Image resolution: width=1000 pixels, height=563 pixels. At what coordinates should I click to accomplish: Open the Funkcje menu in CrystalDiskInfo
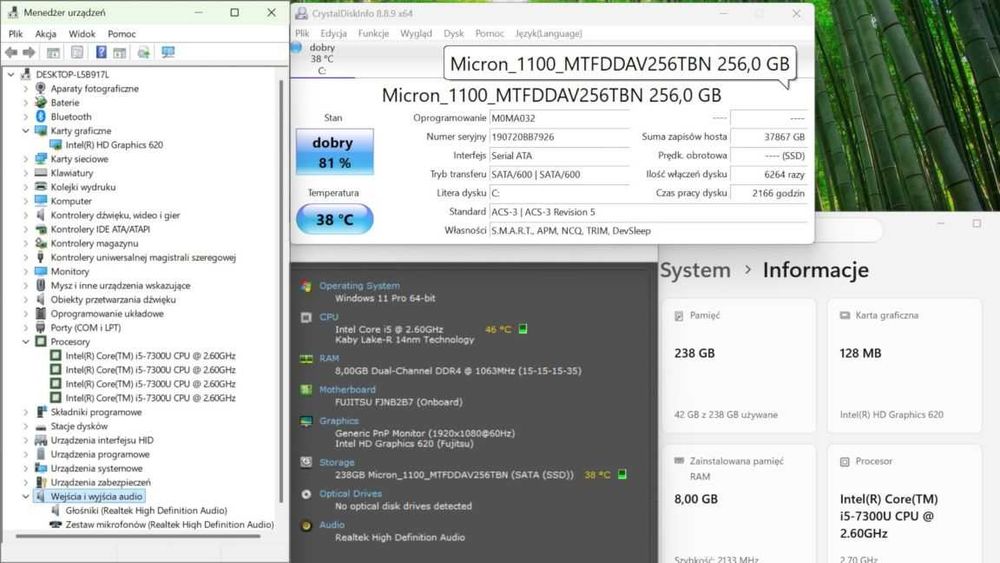(x=373, y=33)
